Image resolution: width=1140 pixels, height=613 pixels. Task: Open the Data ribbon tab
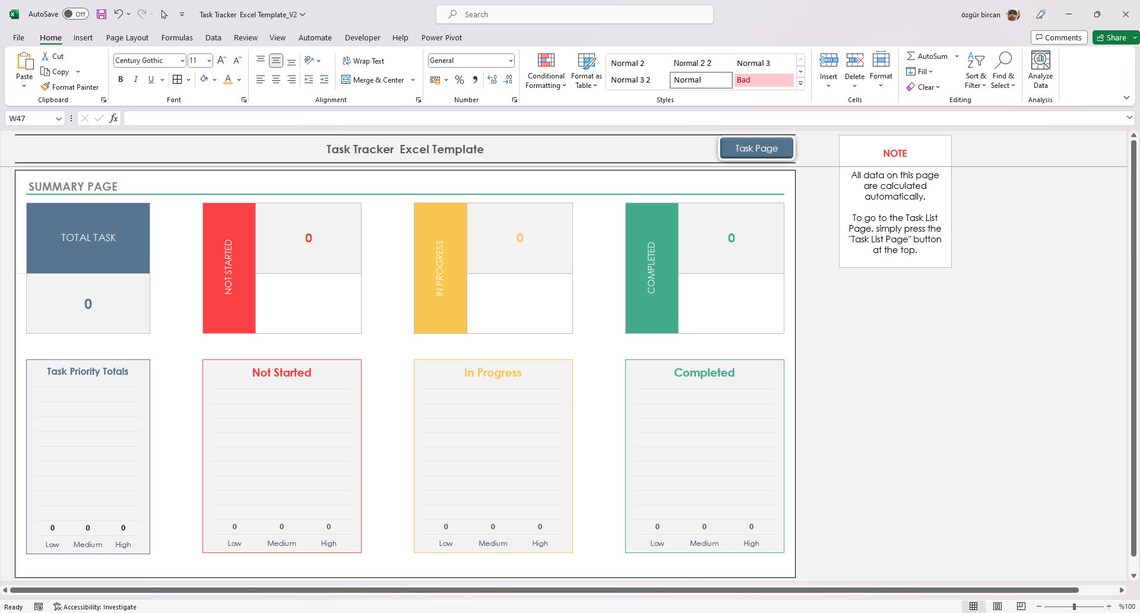coord(214,37)
